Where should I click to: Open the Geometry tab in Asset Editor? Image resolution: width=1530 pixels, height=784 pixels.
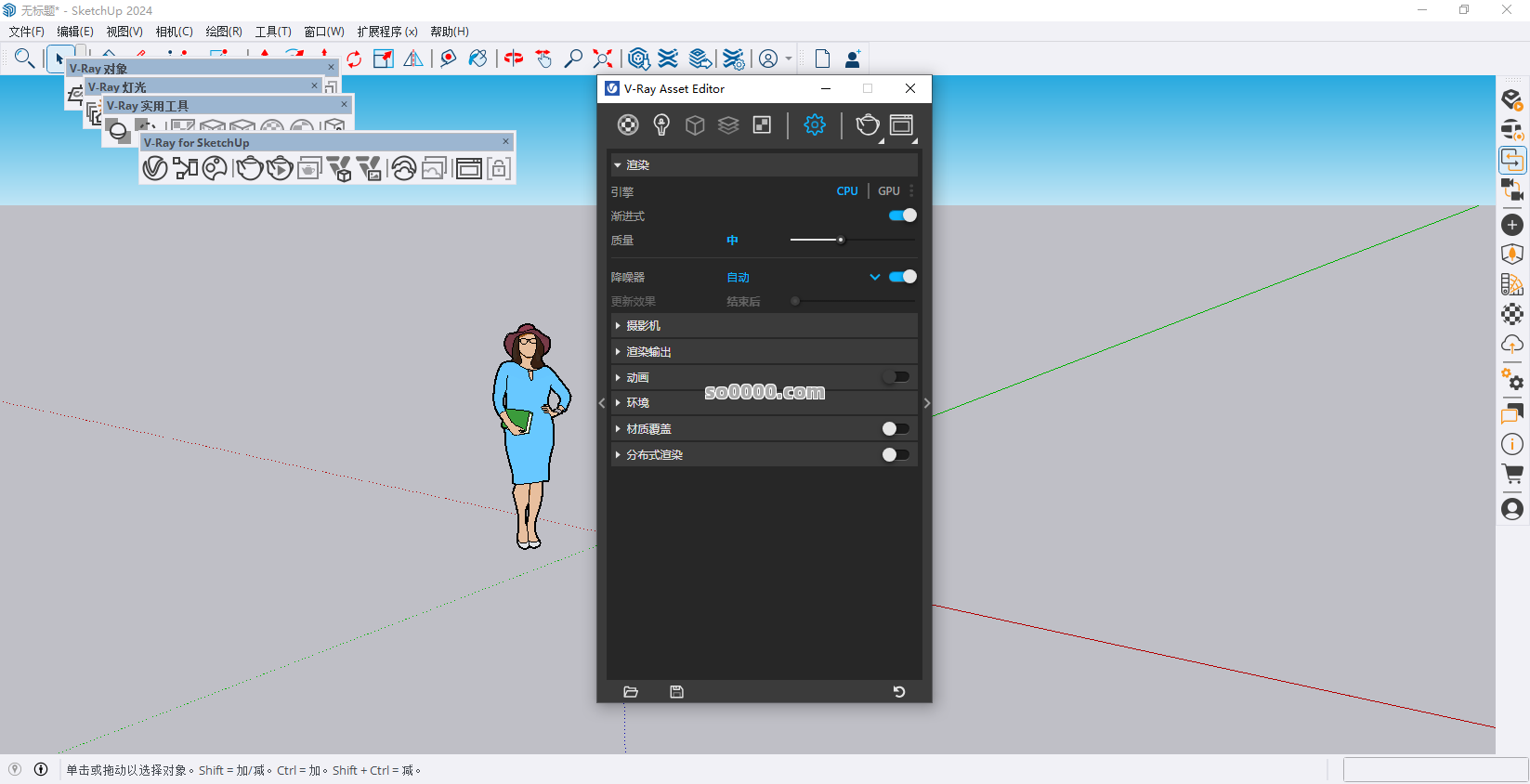tap(695, 124)
